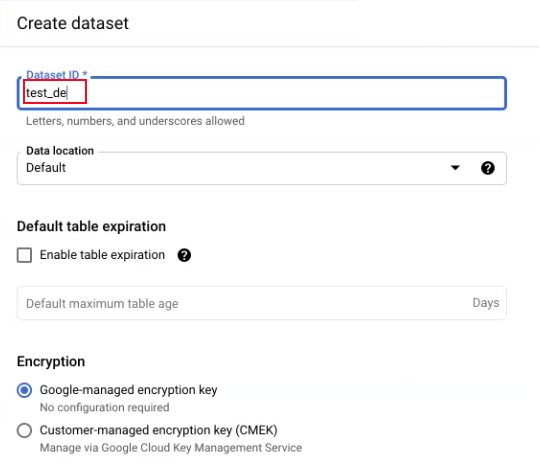Viewport: 540px width, 468px height.
Task: Click the Data location field label
Action: click(x=60, y=151)
